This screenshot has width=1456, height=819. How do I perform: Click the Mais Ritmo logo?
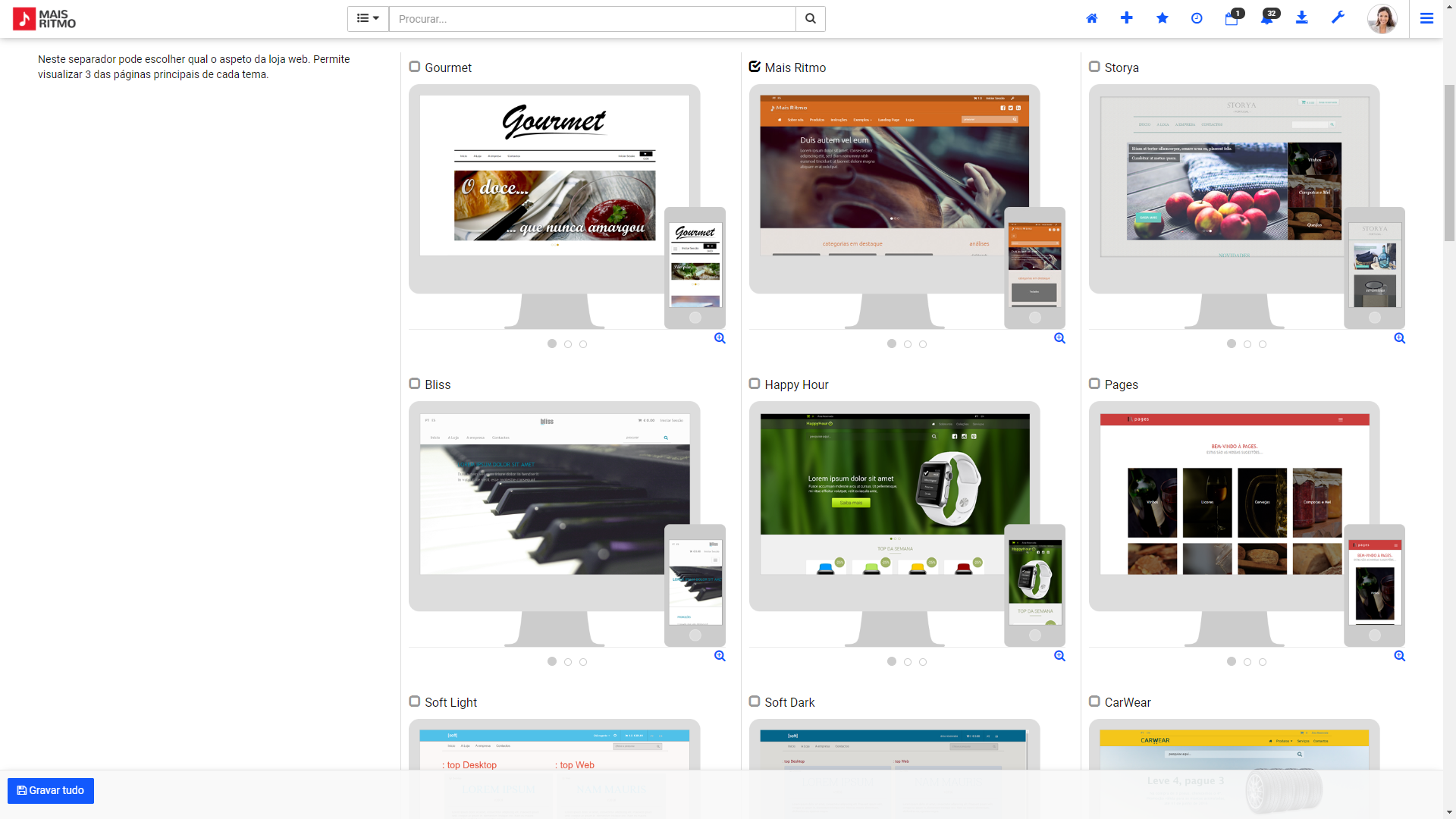[45, 19]
